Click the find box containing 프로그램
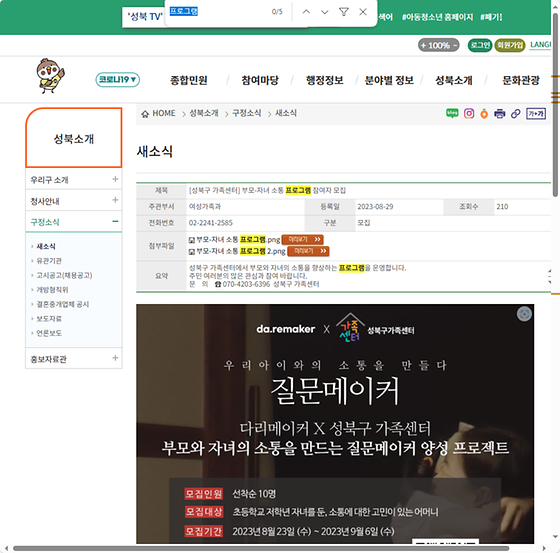The height and width of the screenshot is (553, 560). pos(218,12)
